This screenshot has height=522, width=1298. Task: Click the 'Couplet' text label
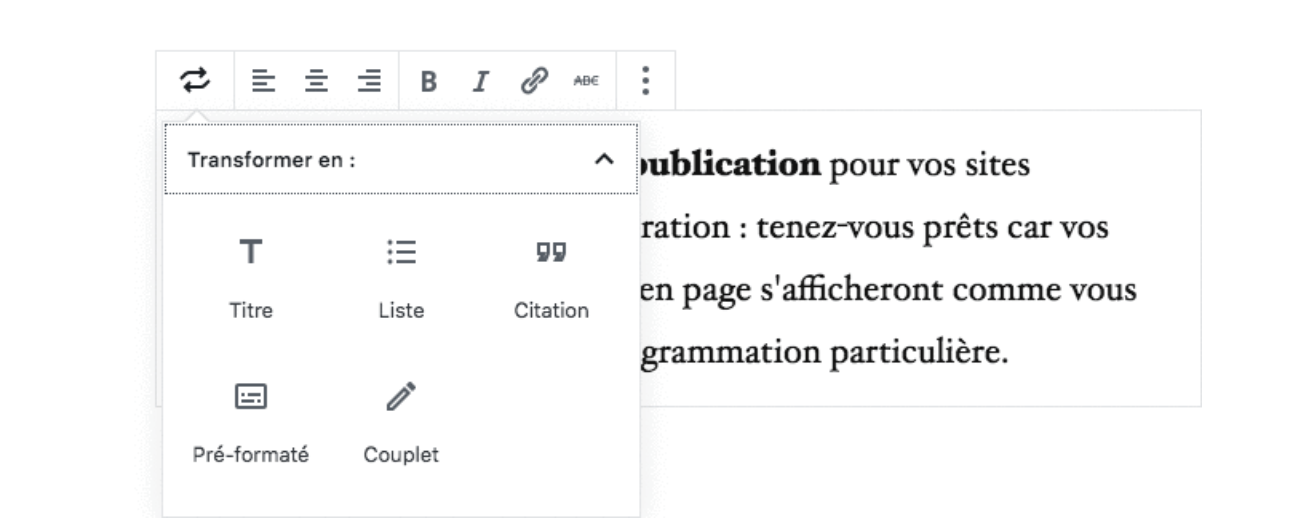coord(401,455)
